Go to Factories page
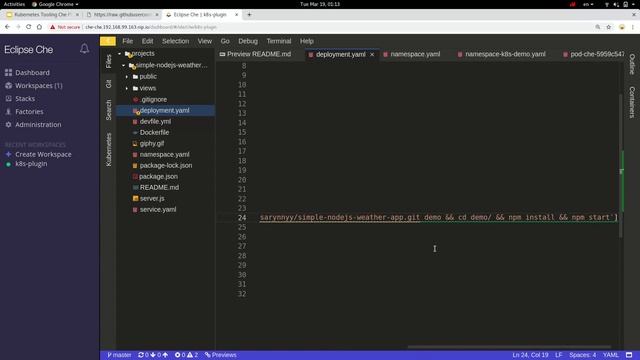 (x=29, y=111)
